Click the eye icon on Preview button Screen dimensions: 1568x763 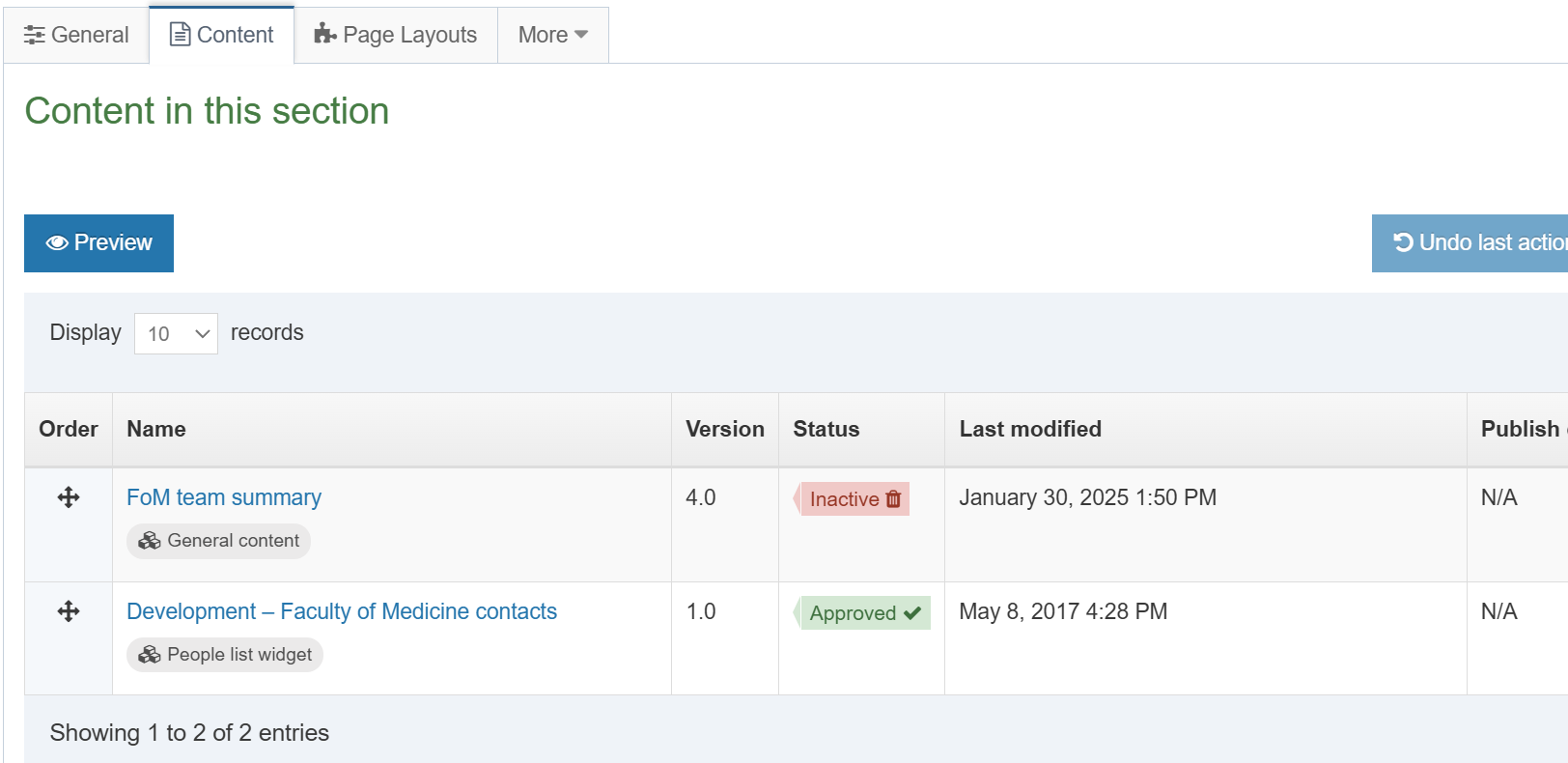click(x=57, y=243)
